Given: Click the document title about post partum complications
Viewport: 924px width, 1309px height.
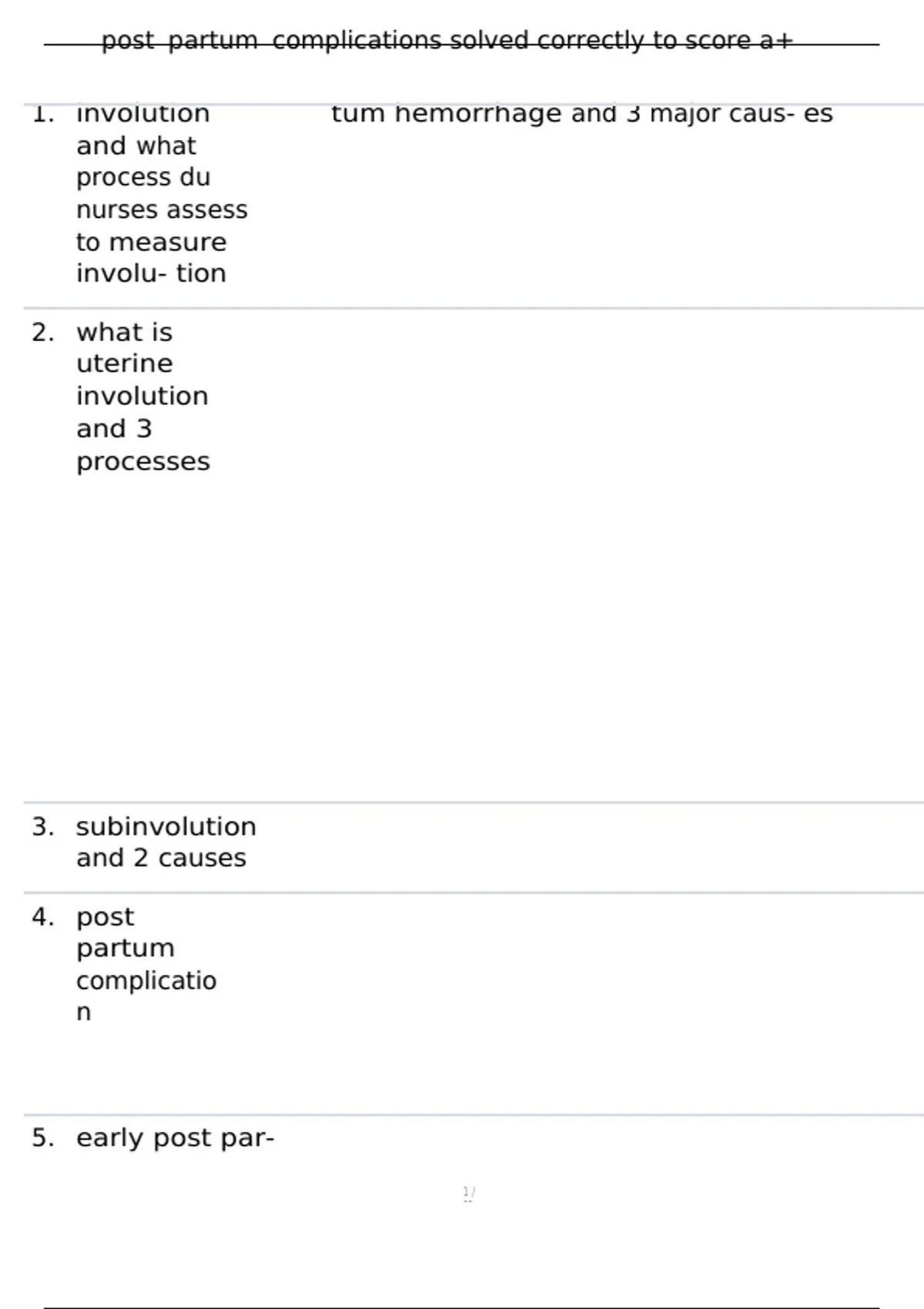Looking at the screenshot, I should tap(447, 40).
